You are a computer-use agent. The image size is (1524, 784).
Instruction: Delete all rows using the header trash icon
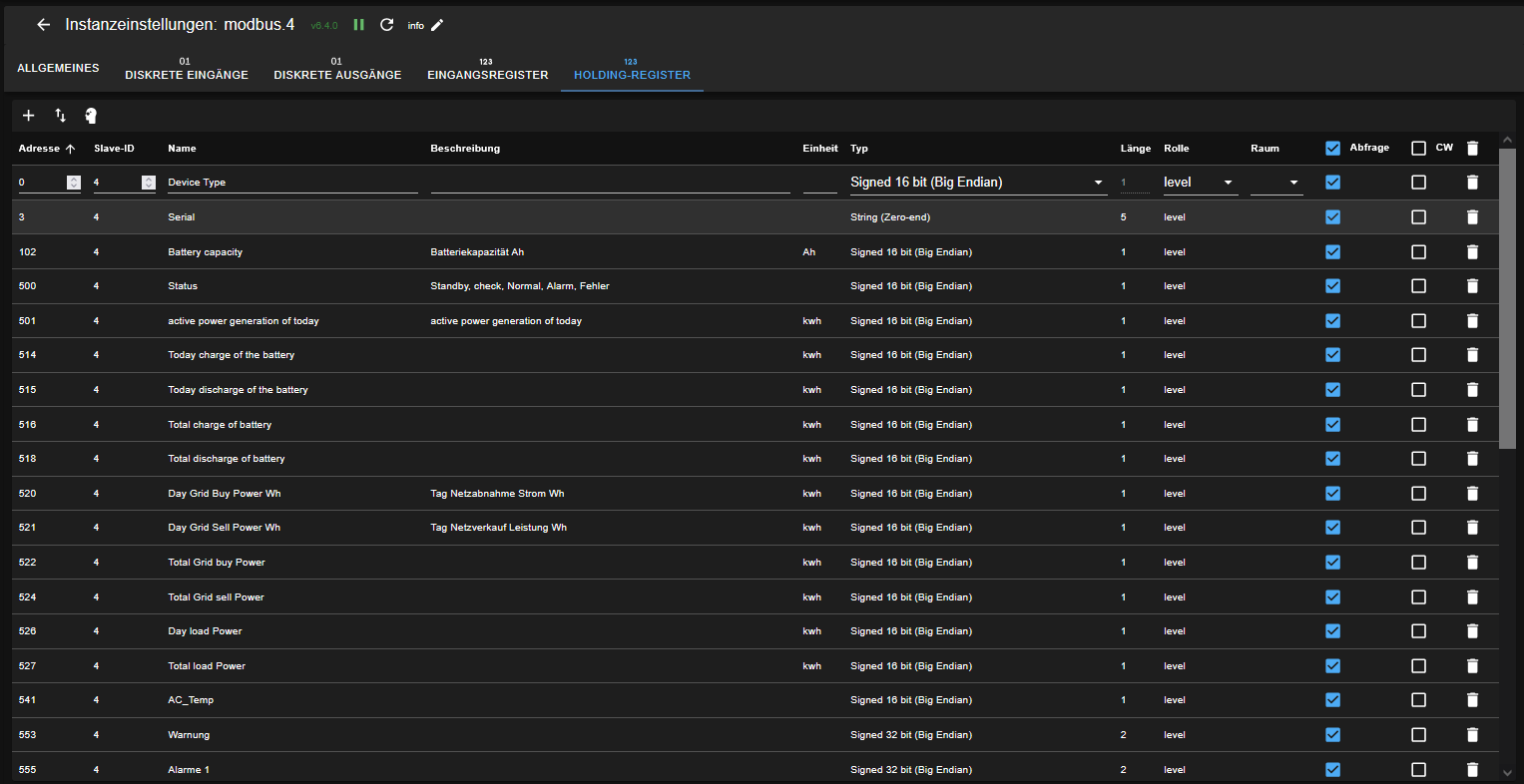pos(1472,149)
